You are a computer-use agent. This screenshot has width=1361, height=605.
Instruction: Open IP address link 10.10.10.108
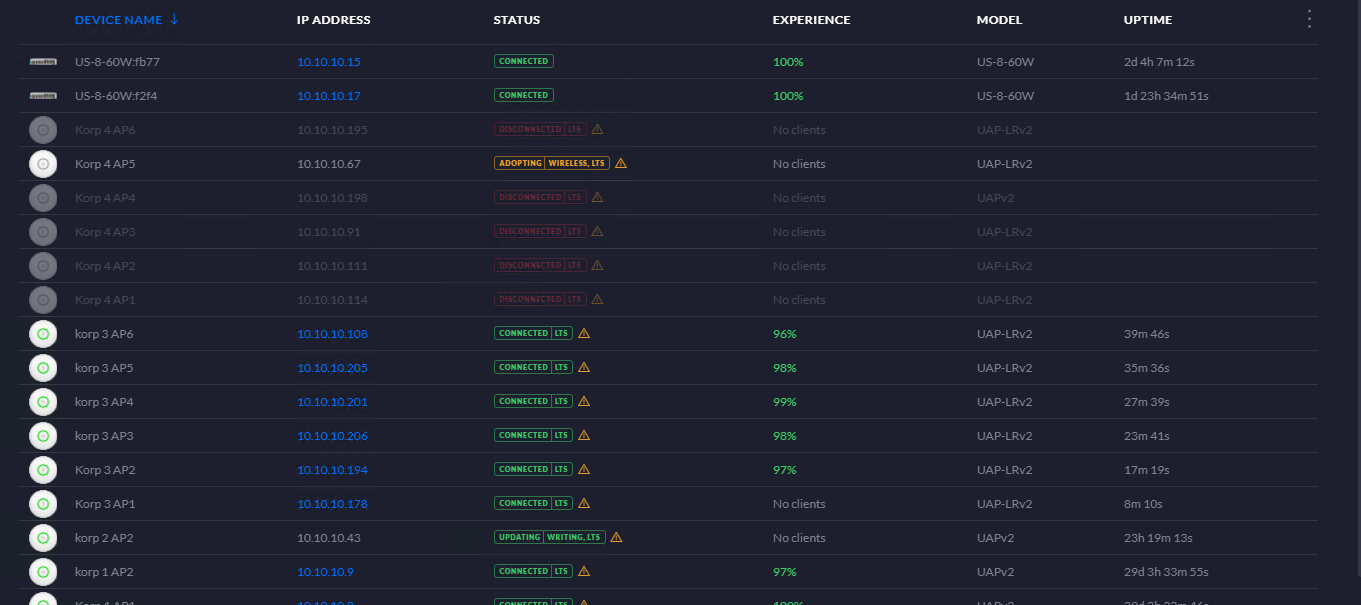point(332,334)
